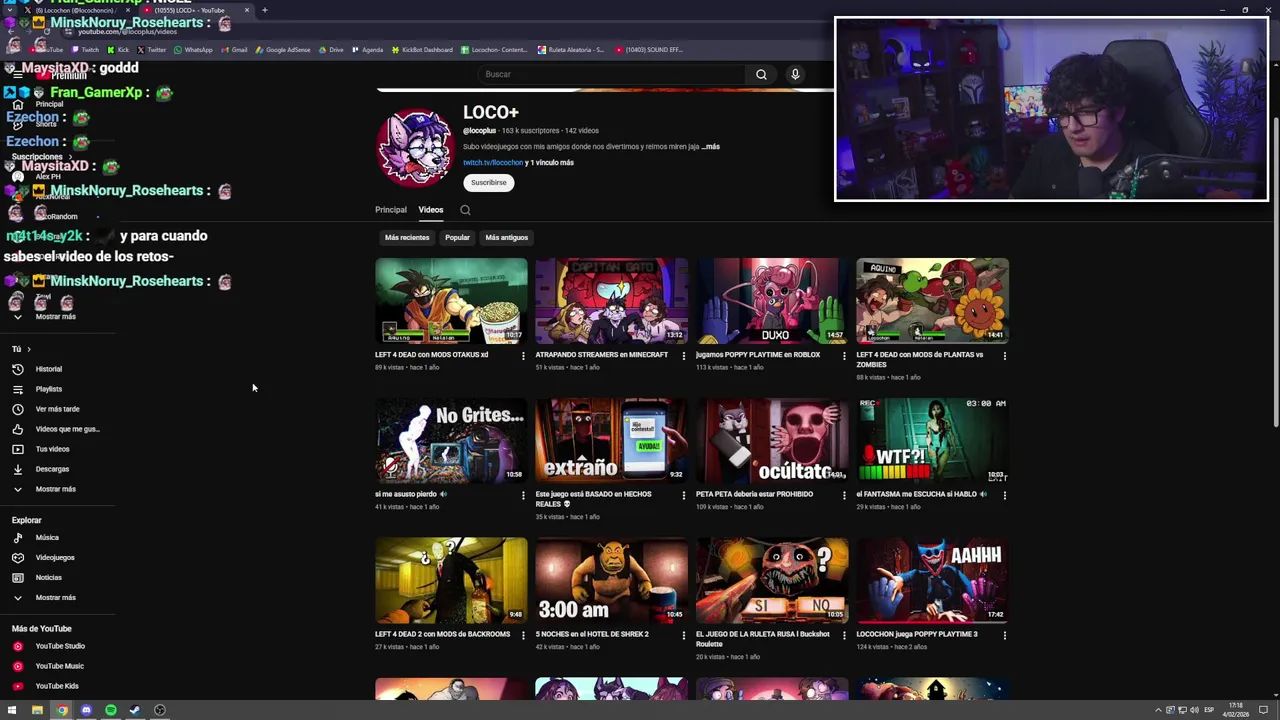Click the YouTube search input field
Screen dimensions: 1280x720
[610, 74]
